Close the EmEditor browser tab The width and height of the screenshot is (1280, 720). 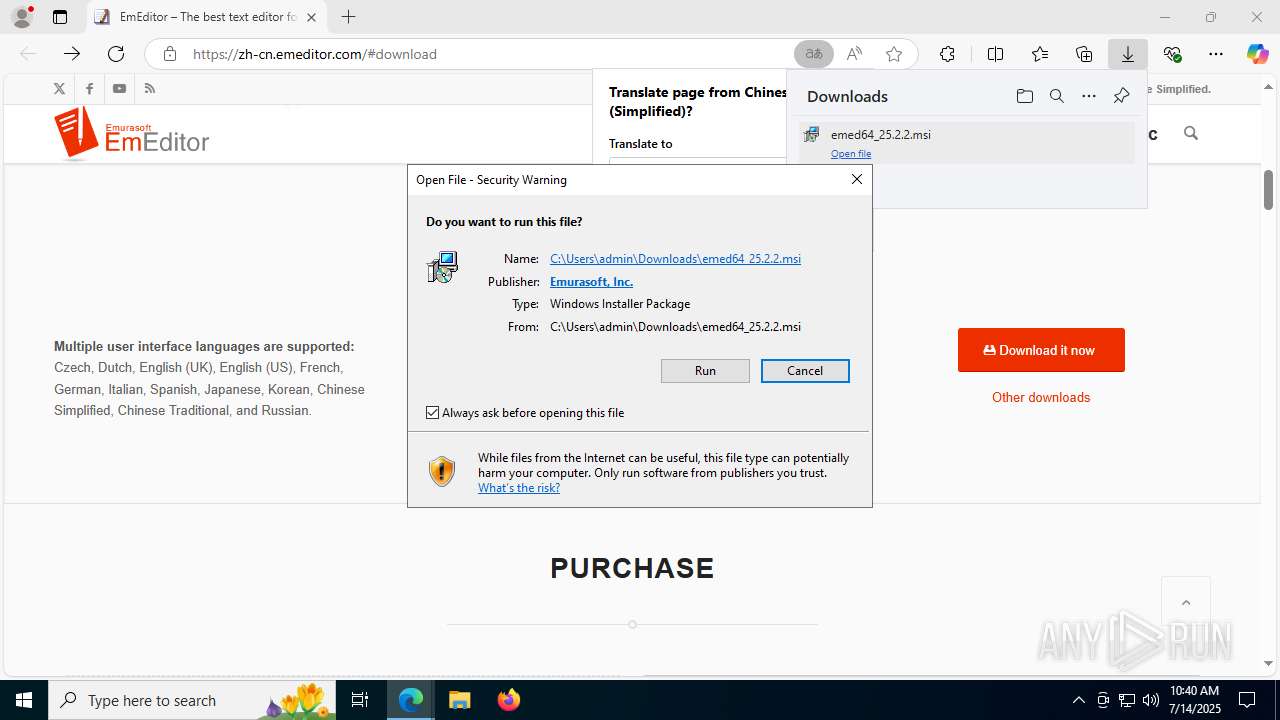[311, 17]
